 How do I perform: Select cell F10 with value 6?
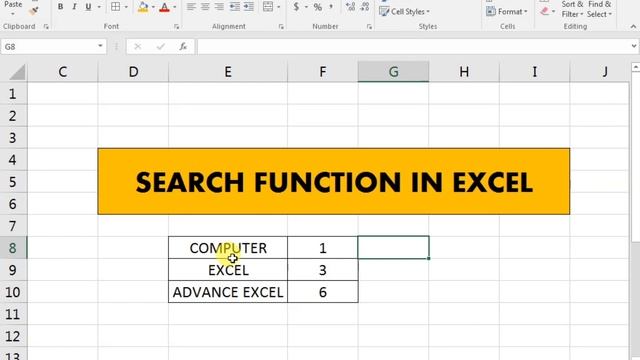point(322,292)
